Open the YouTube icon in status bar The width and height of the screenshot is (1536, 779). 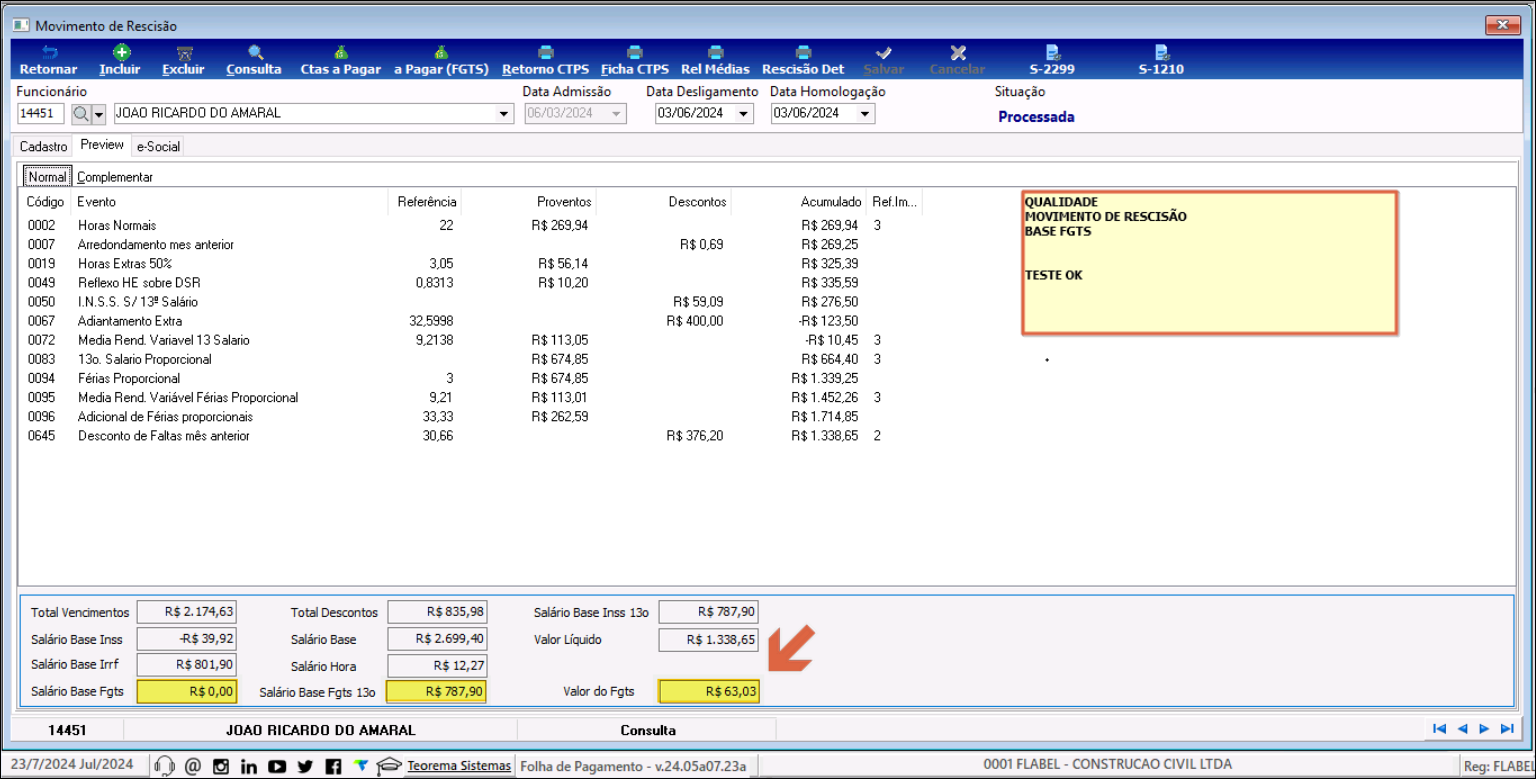(277, 766)
